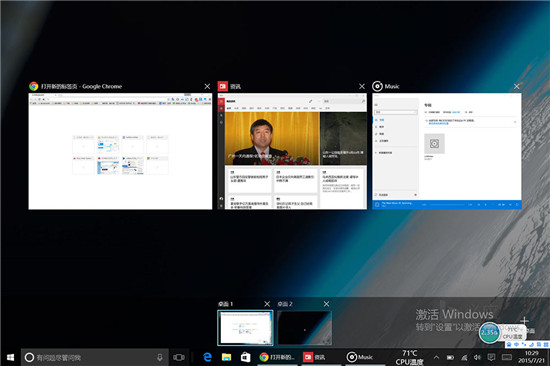
Task: Check the battery tray icon
Action: [x=450, y=358]
